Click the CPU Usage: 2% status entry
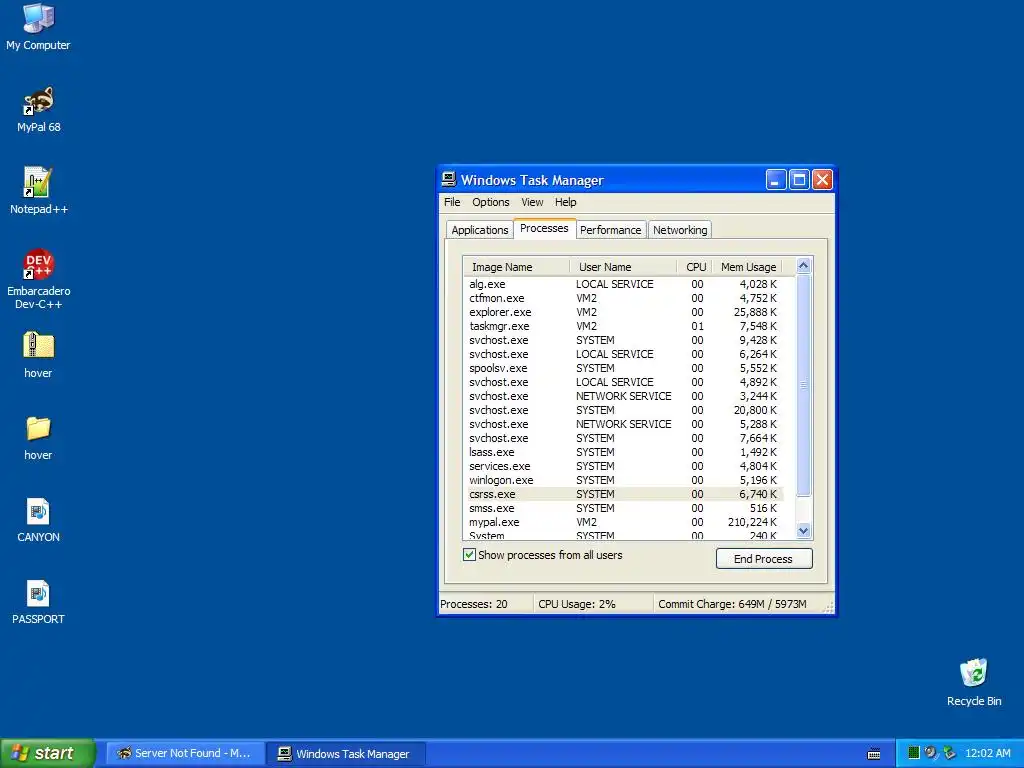1024x768 pixels. pyautogui.click(x=593, y=604)
